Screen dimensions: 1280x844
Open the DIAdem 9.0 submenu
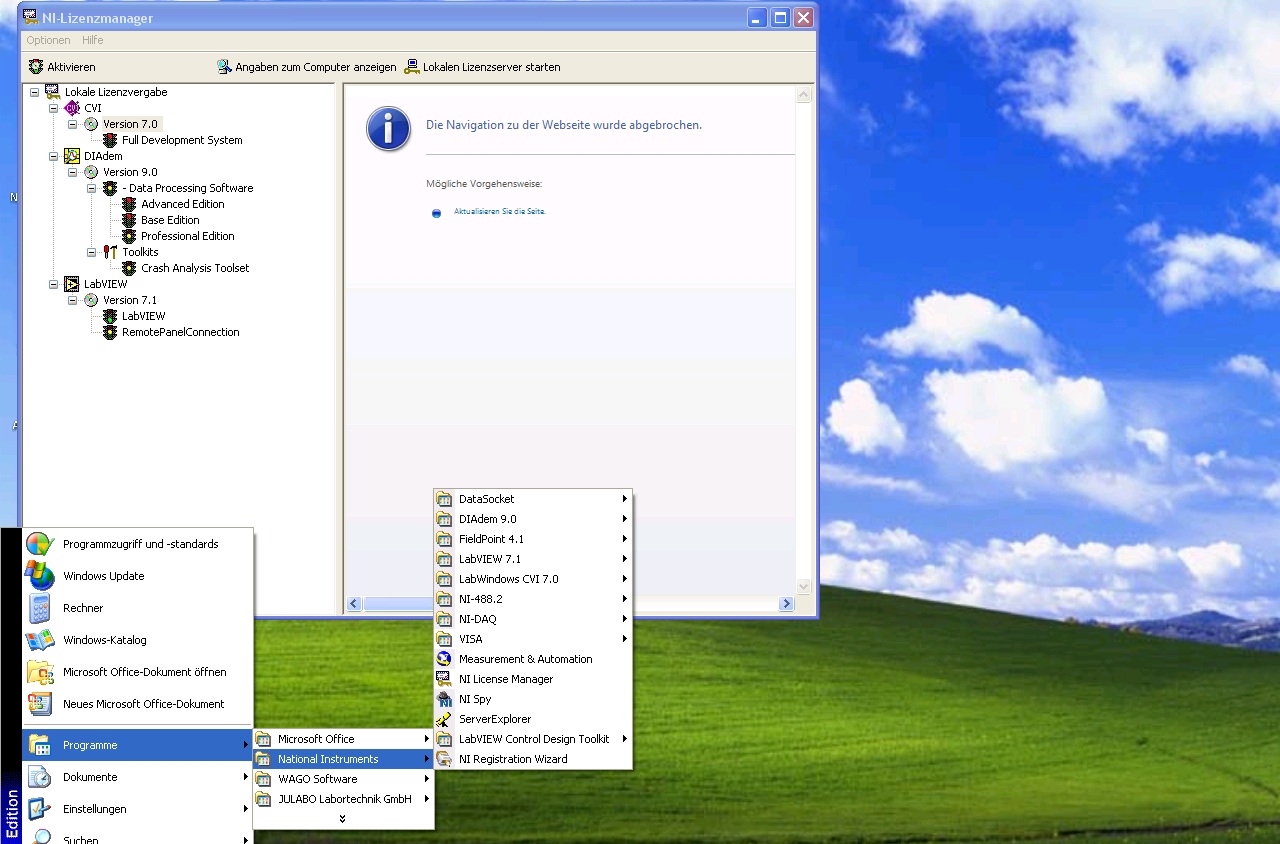[533, 519]
